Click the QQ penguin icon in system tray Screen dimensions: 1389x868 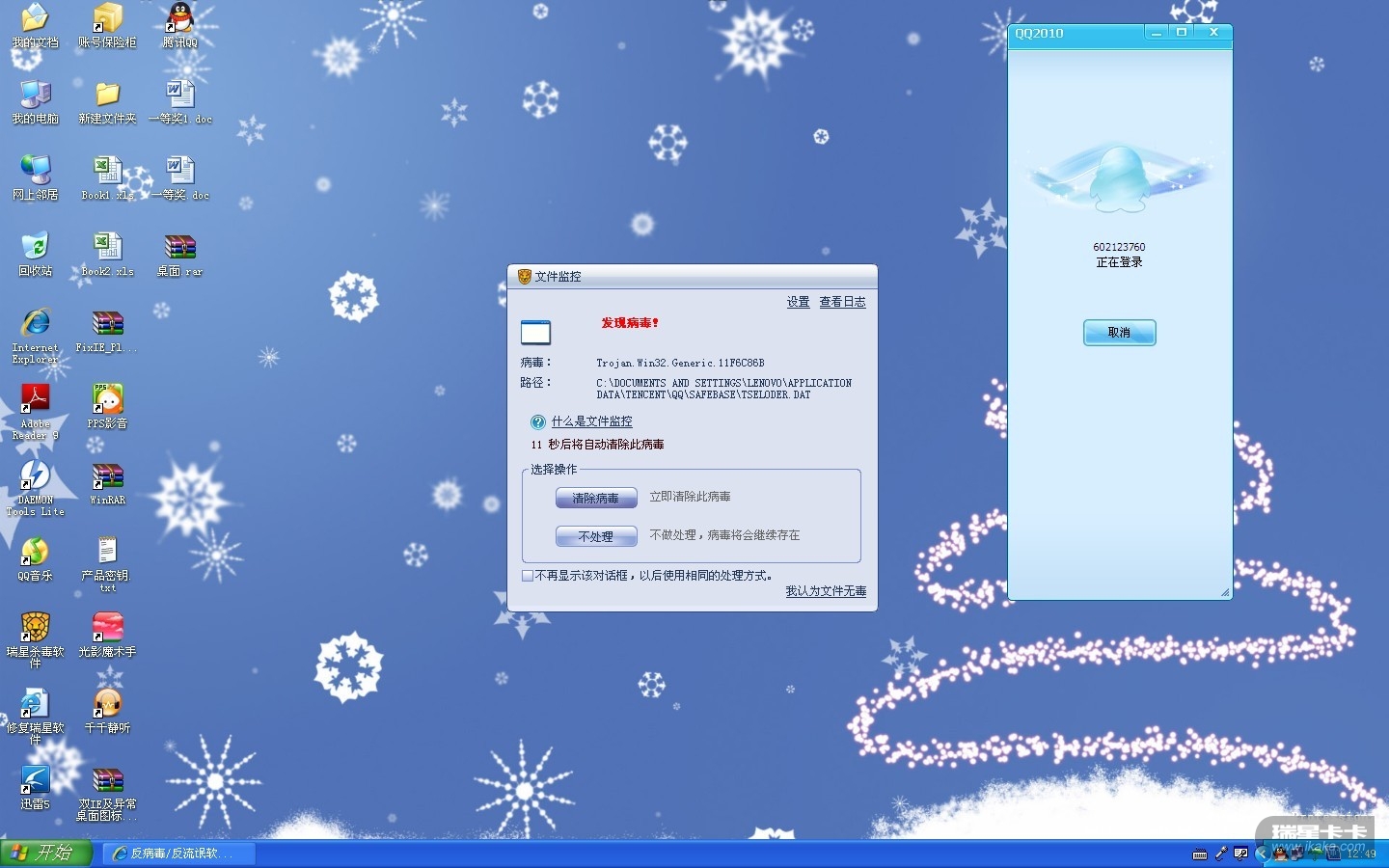click(x=1279, y=854)
